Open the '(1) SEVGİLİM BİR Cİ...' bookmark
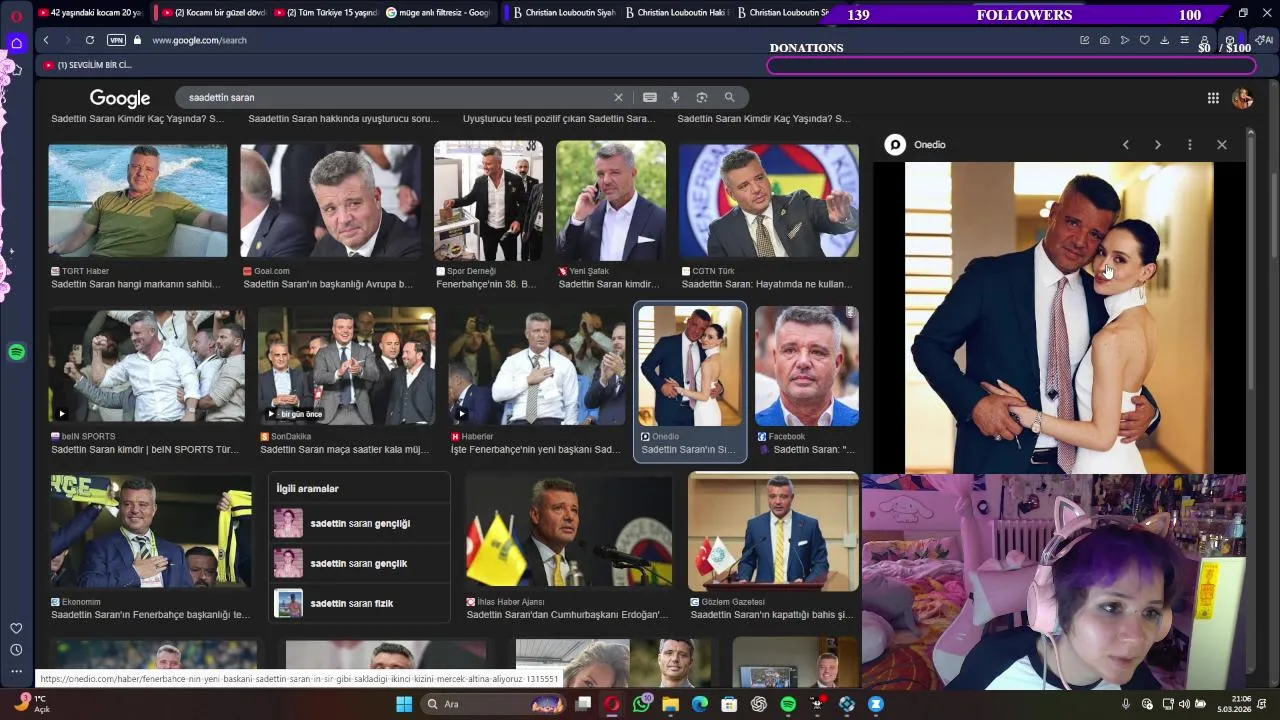1280x720 pixels. pyautogui.click(x=87, y=65)
